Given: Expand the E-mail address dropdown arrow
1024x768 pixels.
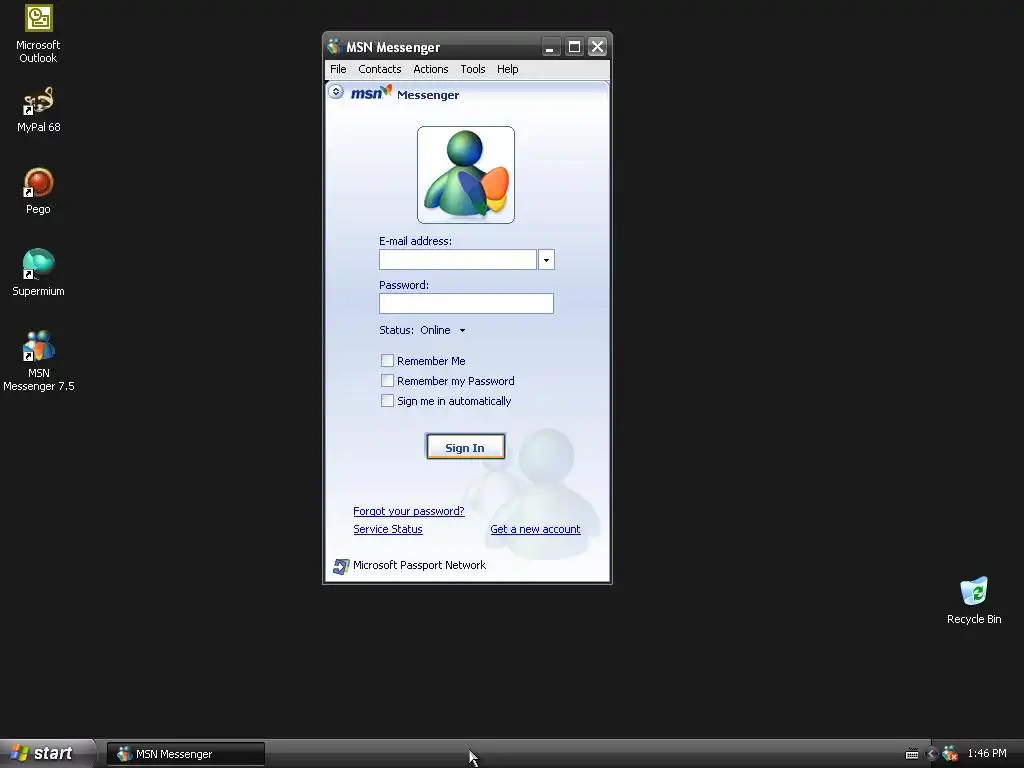Looking at the screenshot, I should tap(547, 259).
